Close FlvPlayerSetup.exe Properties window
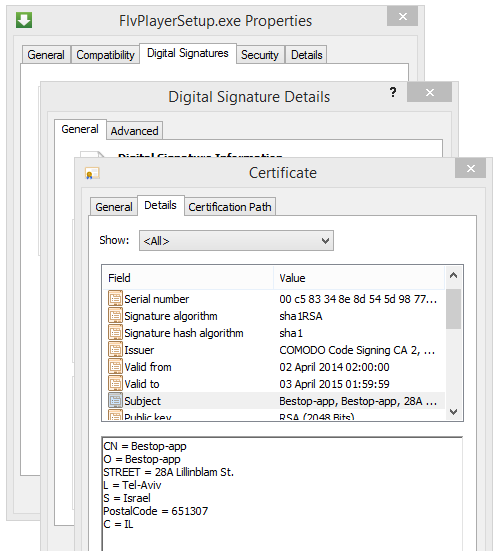 click(402, 16)
